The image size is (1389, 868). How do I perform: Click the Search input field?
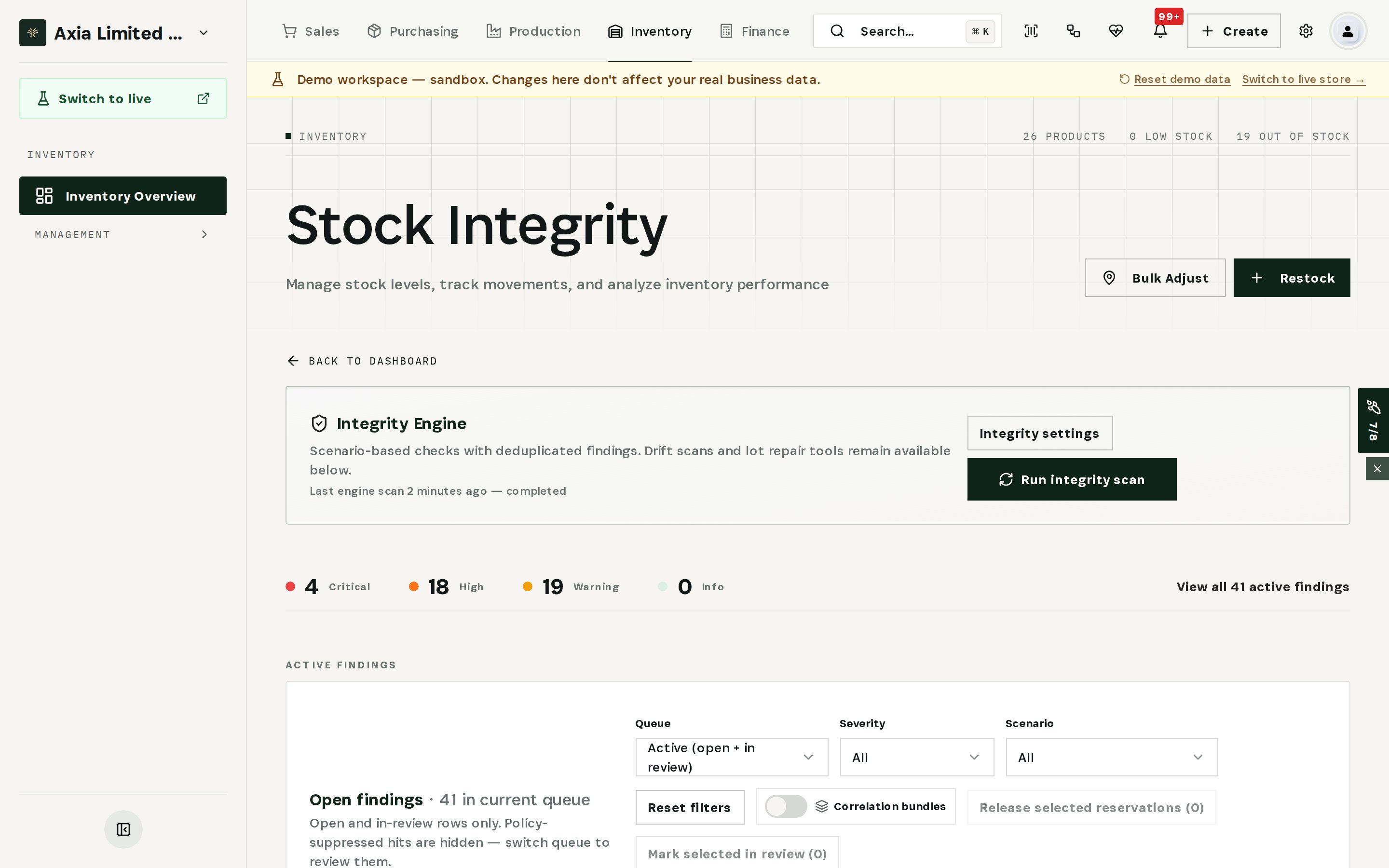pos(907,31)
